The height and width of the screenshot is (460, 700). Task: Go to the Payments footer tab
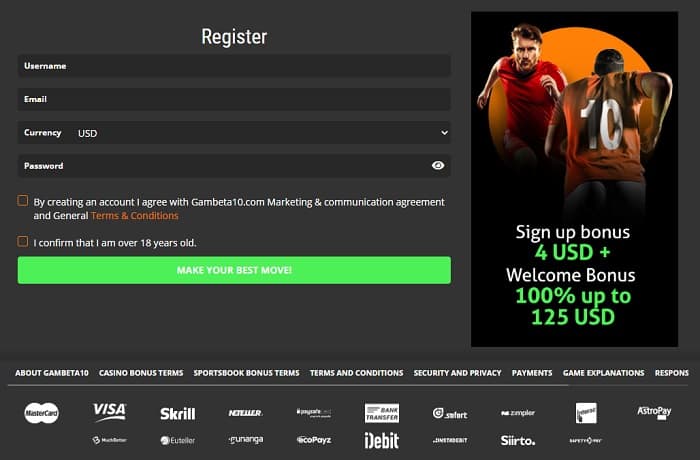532,373
